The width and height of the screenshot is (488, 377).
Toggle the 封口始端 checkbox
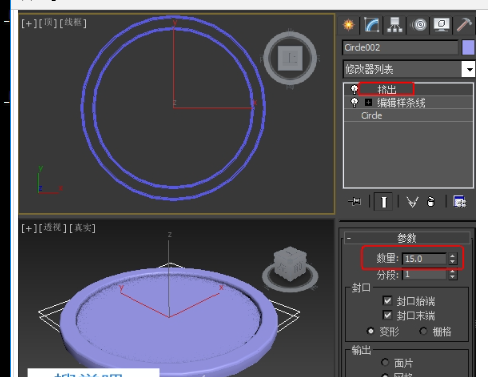[387, 301]
